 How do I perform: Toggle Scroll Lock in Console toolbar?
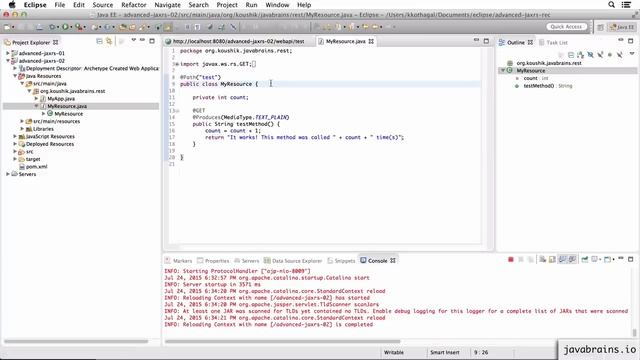[x=552, y=260]
